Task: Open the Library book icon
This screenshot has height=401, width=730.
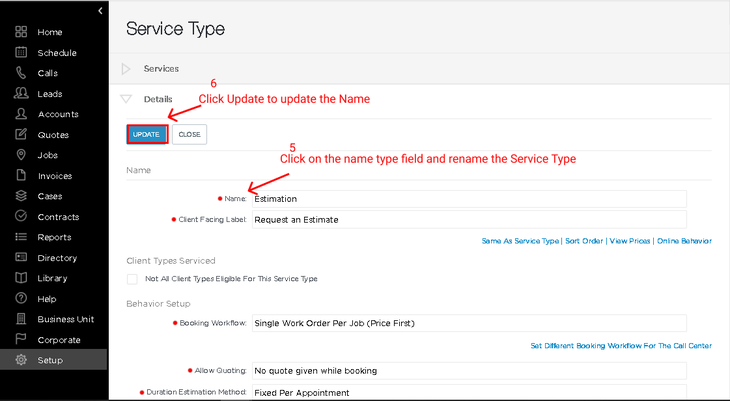Action: click(x=21, y=278)
